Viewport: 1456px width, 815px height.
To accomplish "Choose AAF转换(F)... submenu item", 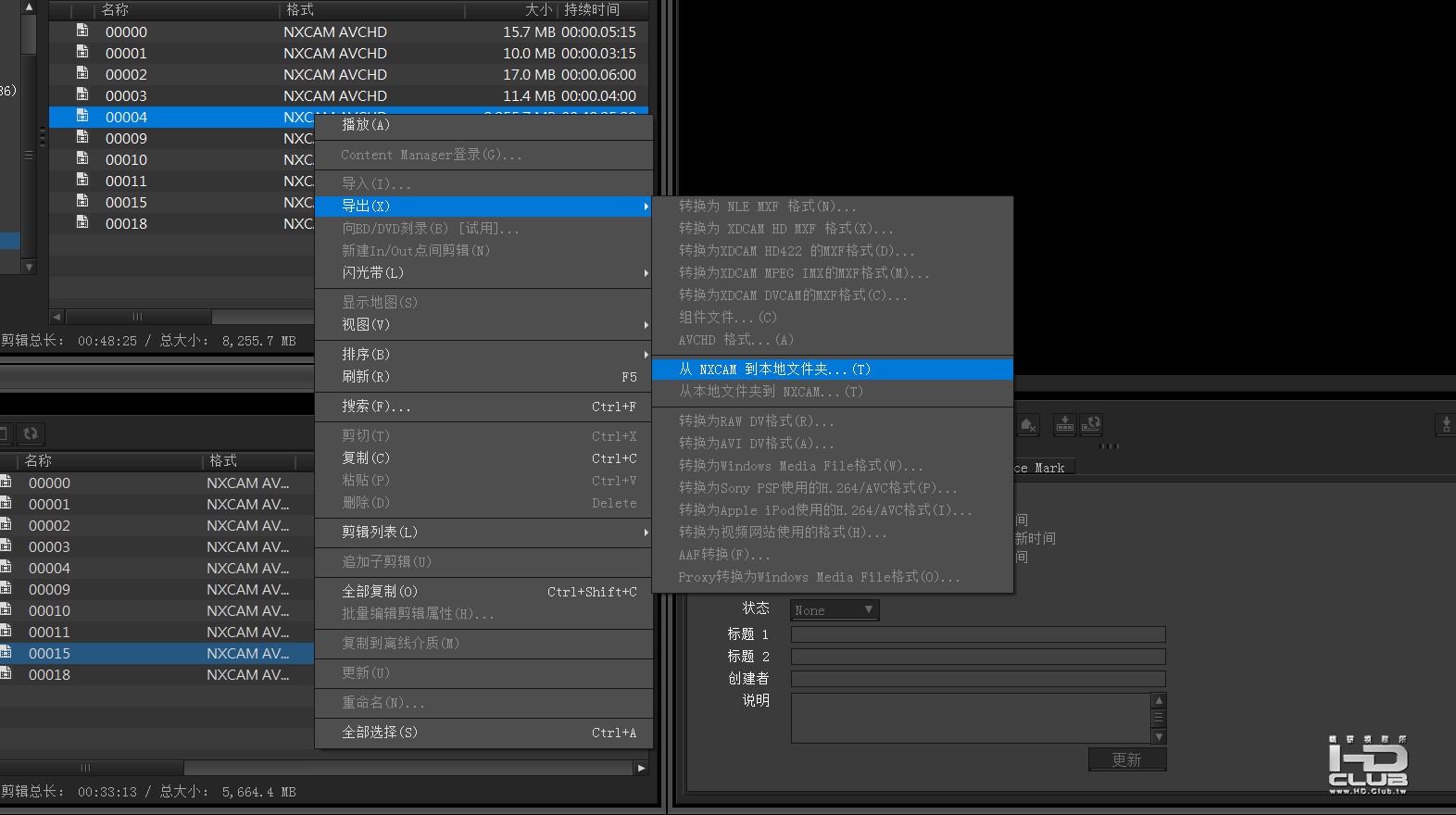I will click(833, 555).
